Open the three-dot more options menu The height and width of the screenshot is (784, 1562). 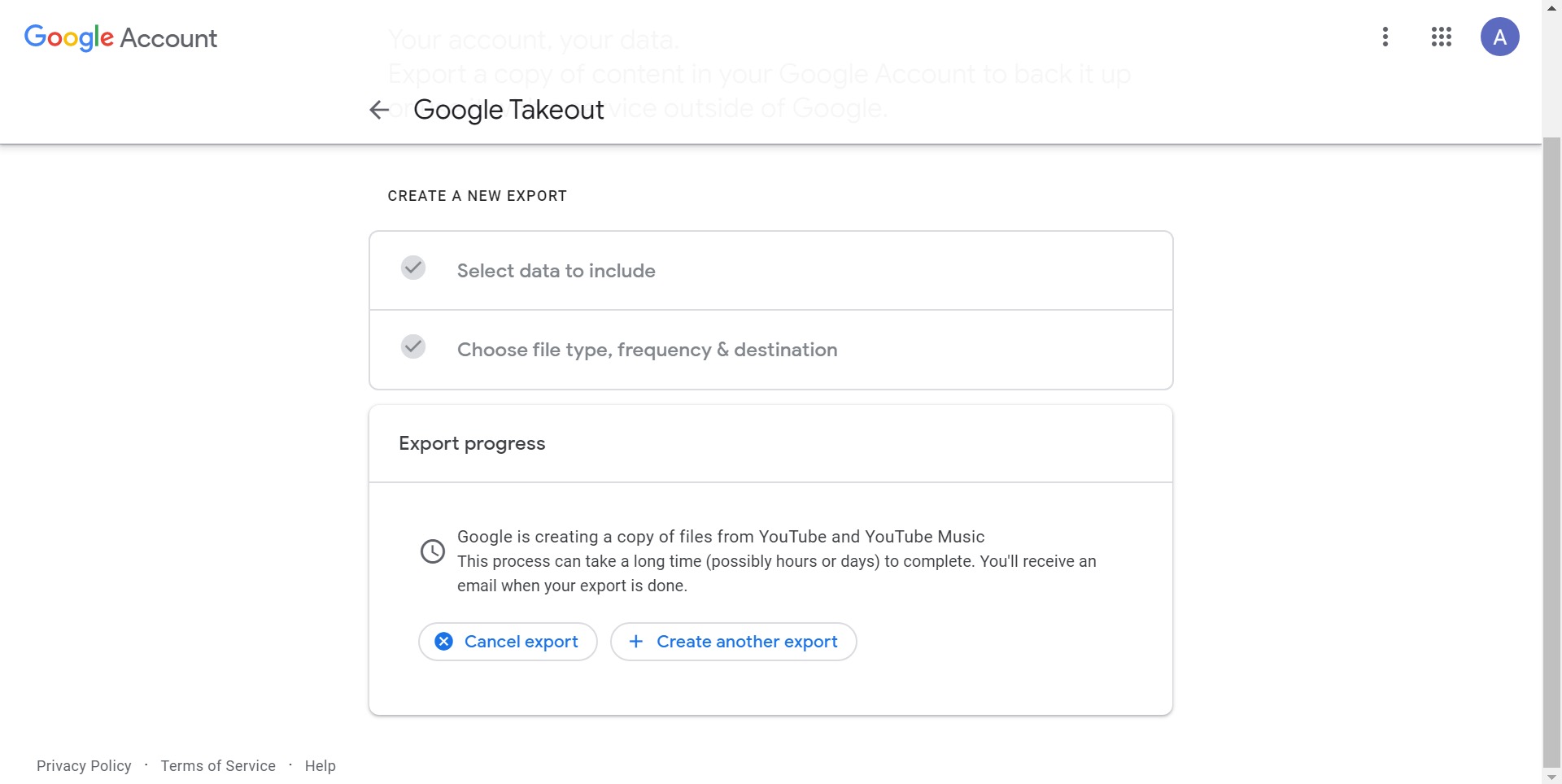[x=1385, y=37]
